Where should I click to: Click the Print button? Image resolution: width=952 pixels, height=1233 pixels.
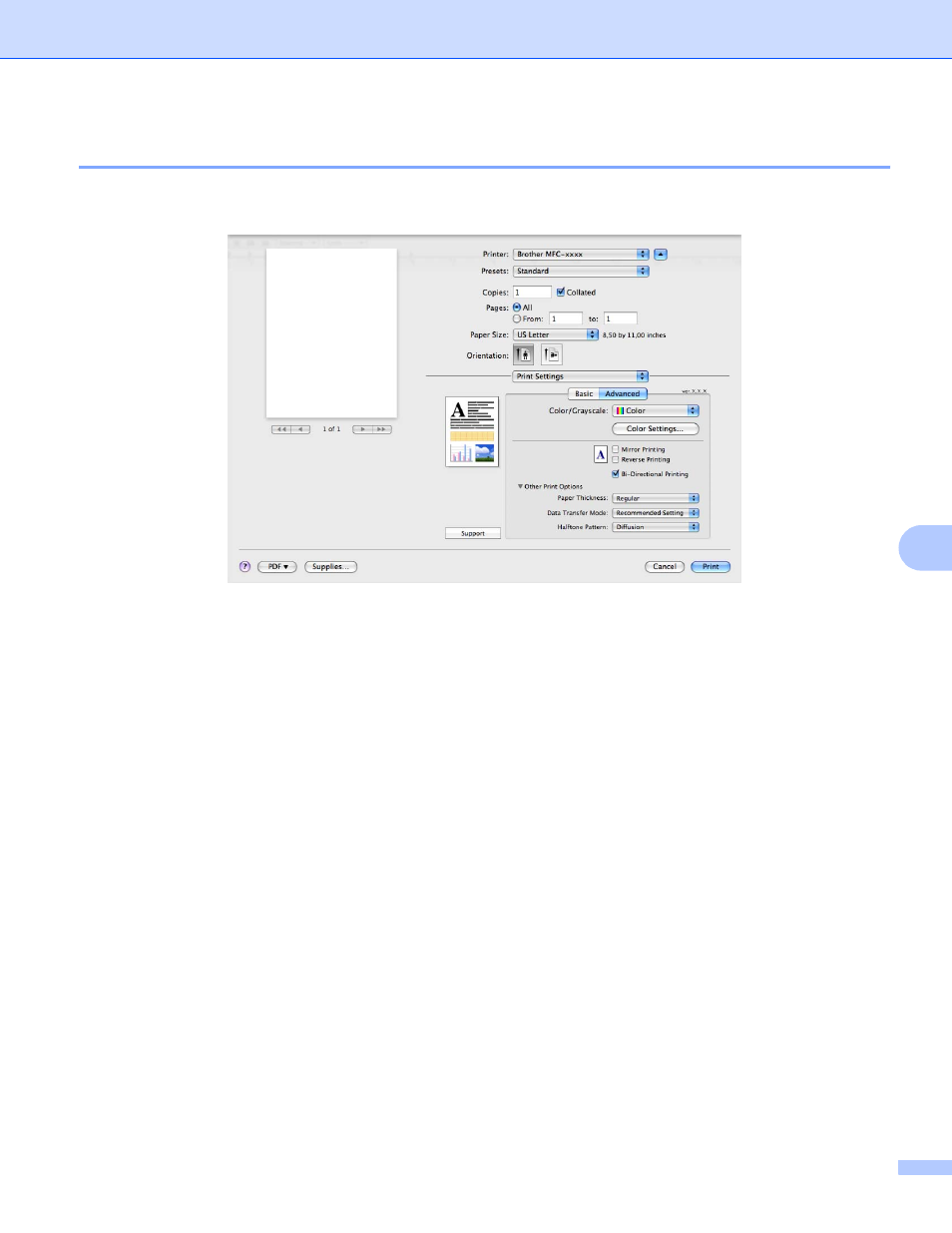[711, 567]
